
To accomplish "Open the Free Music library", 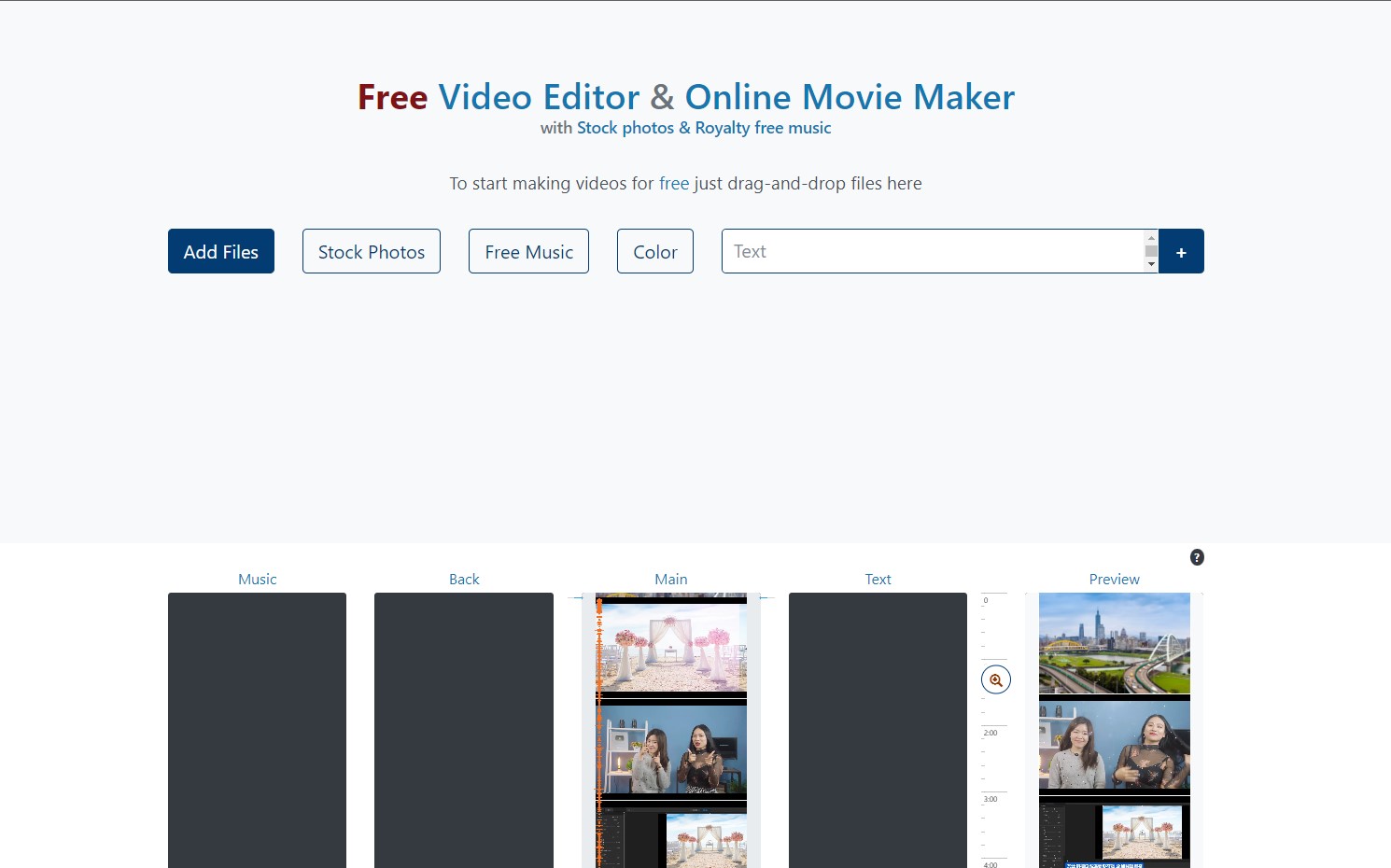I will pyautogui.click(x=528, y=251).
